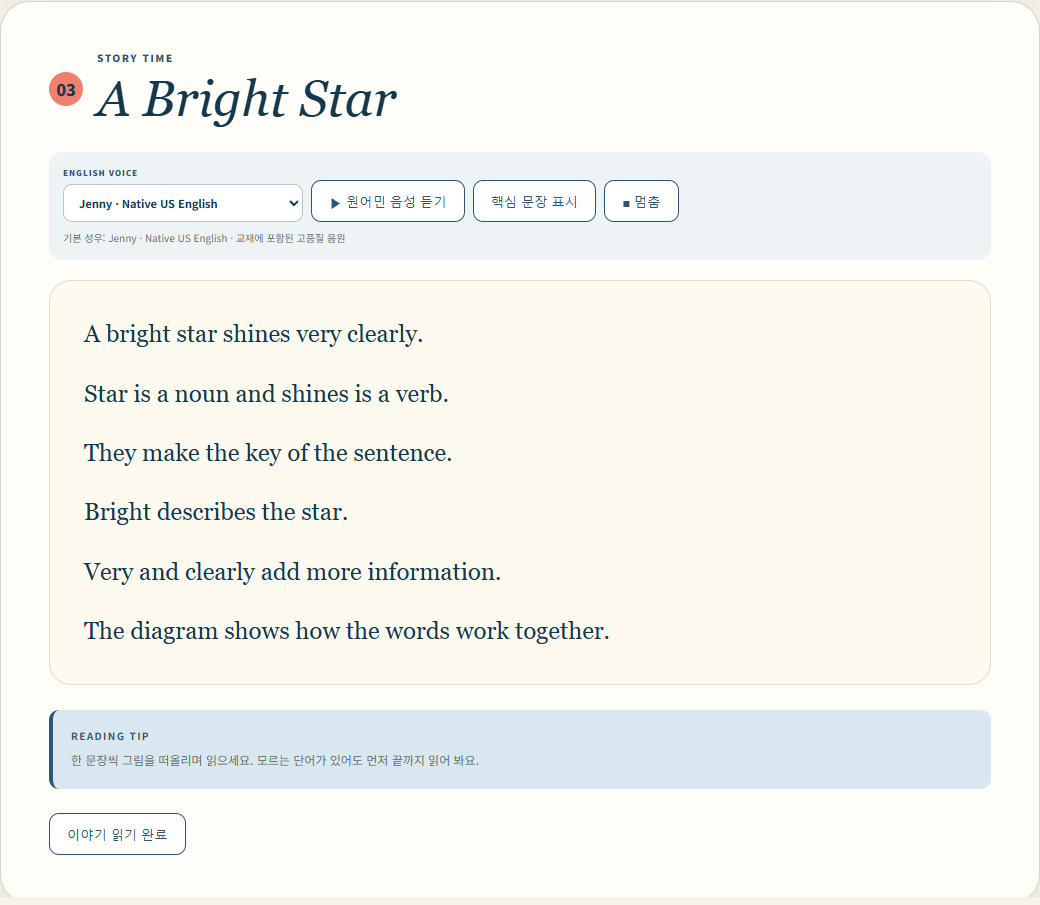Select sentence "A bright star shines very clearly."

(253, 334)
